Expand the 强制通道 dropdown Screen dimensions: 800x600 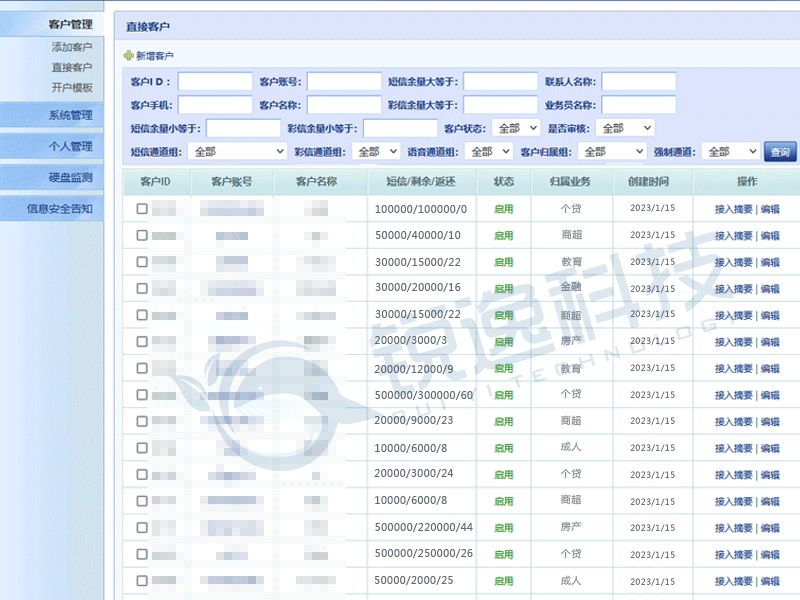pos(730,152)
